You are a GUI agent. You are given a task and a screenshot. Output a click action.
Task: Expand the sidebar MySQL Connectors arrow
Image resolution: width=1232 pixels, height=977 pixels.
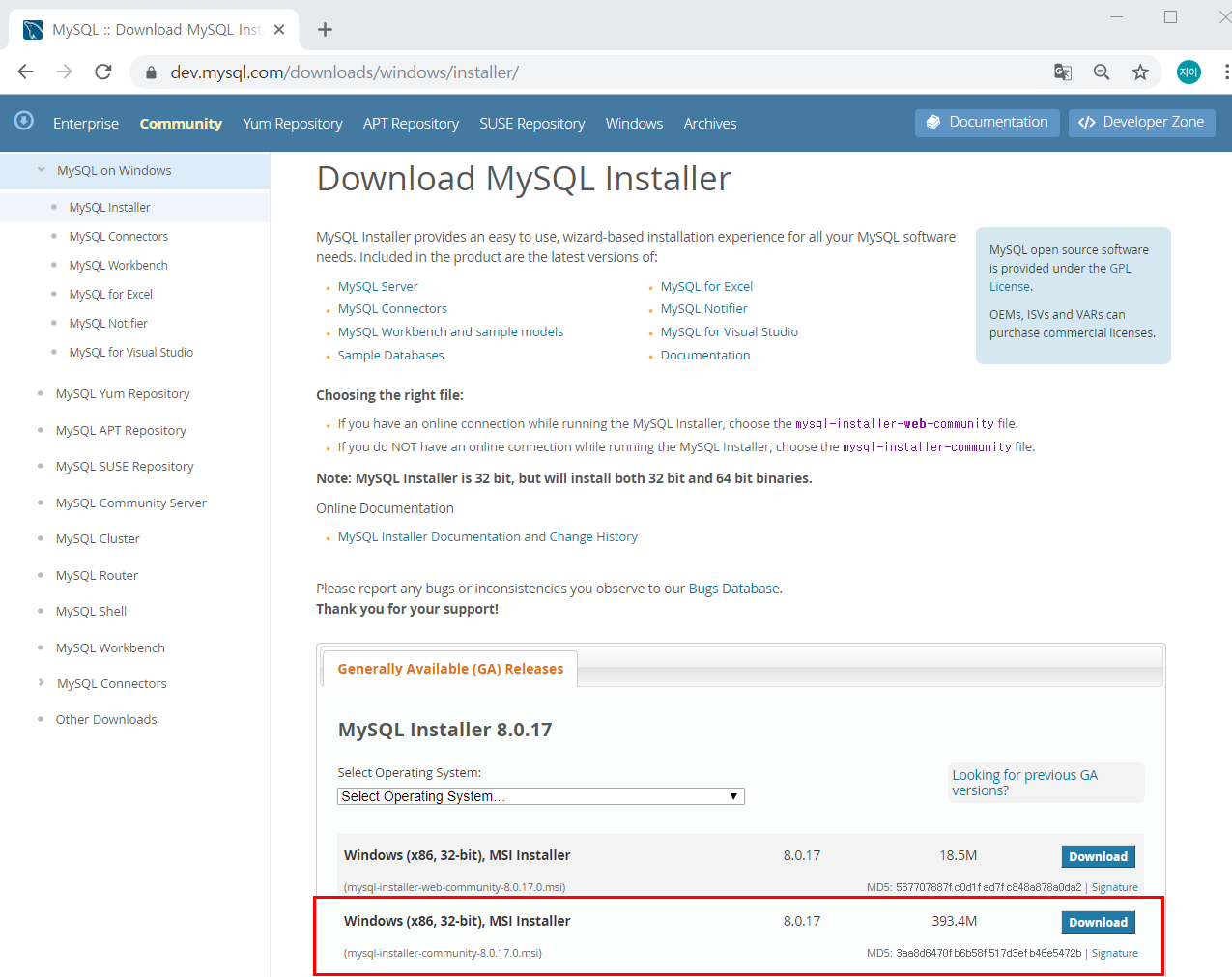point(41,682)
